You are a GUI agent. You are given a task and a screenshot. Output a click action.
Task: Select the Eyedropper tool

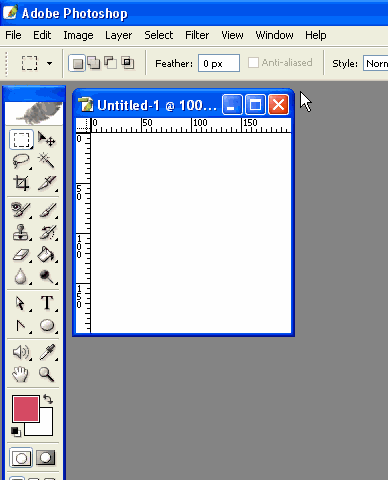pyautogui.click(x=47, y=352)
